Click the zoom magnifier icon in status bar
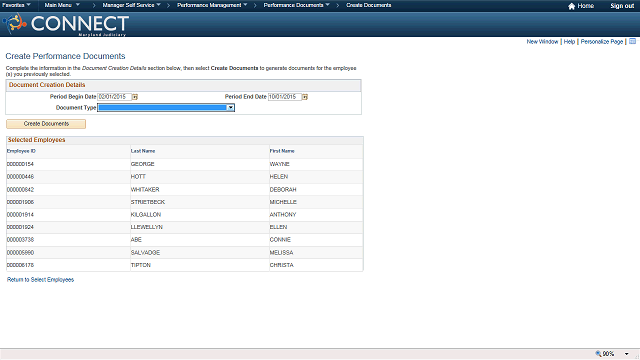Viewport: 640px width, 360px height. pos(598,354)
